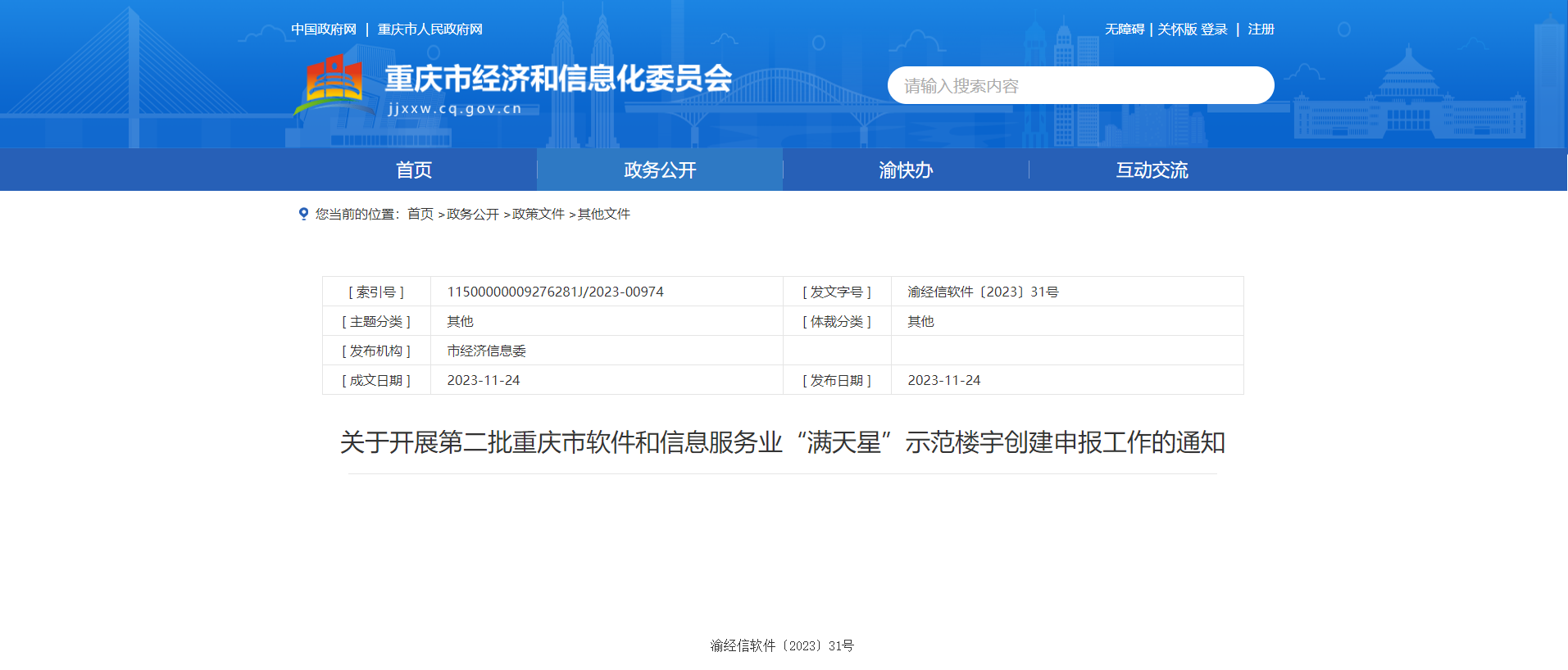Image resolution: width=1568 pixels, height=670 pixels.
Task: Click the 注册 register link
Action: click(x=1261, y=29)
